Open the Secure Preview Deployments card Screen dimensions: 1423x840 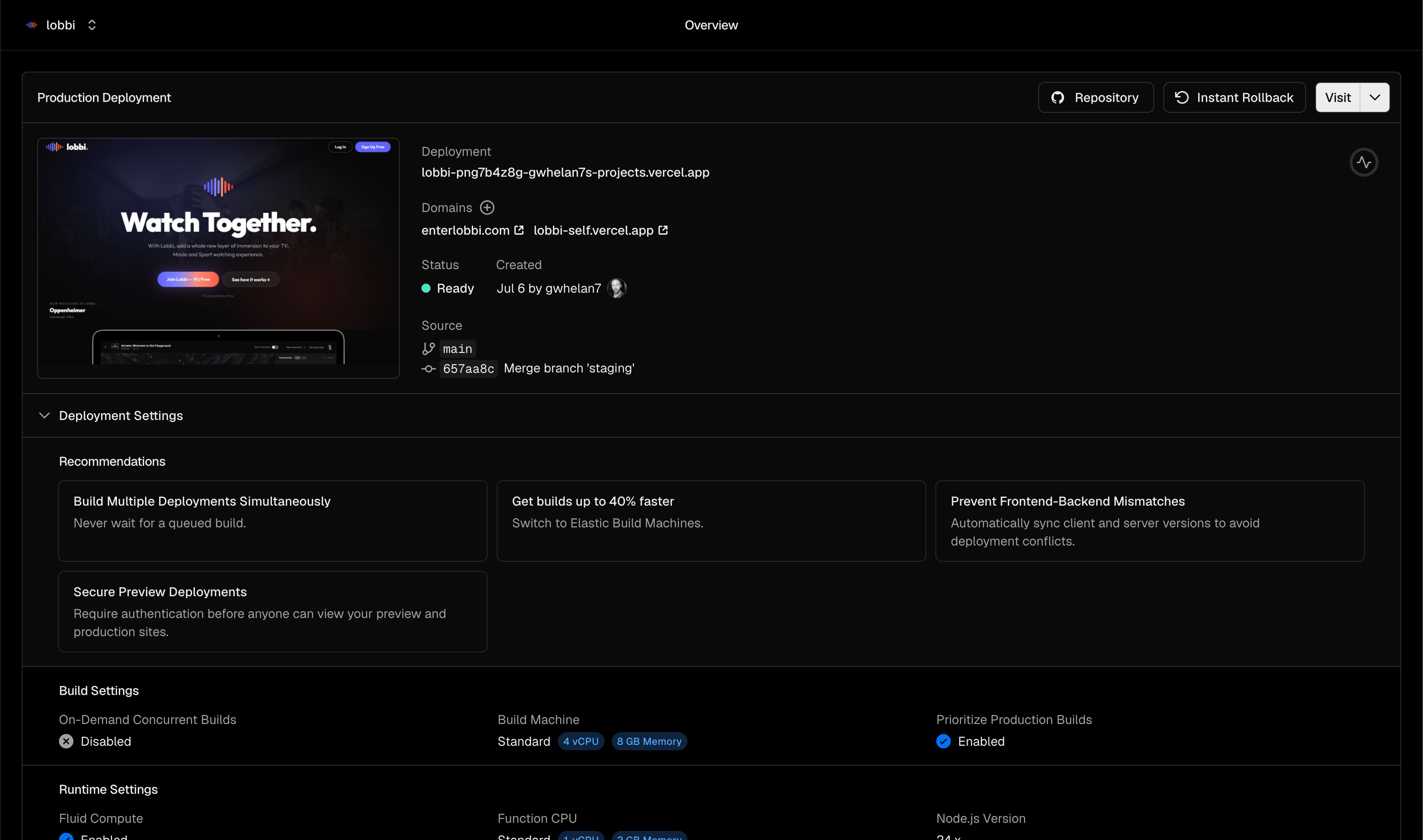coord(273,611)
